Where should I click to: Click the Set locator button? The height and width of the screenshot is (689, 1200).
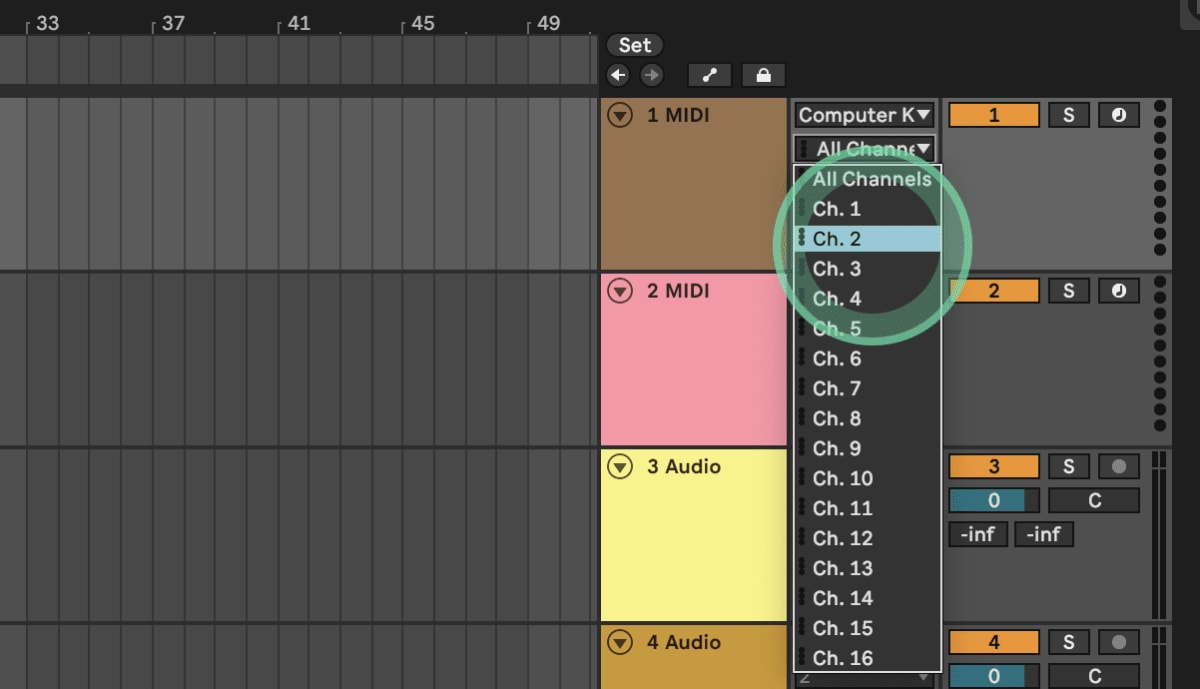point(634,45)
